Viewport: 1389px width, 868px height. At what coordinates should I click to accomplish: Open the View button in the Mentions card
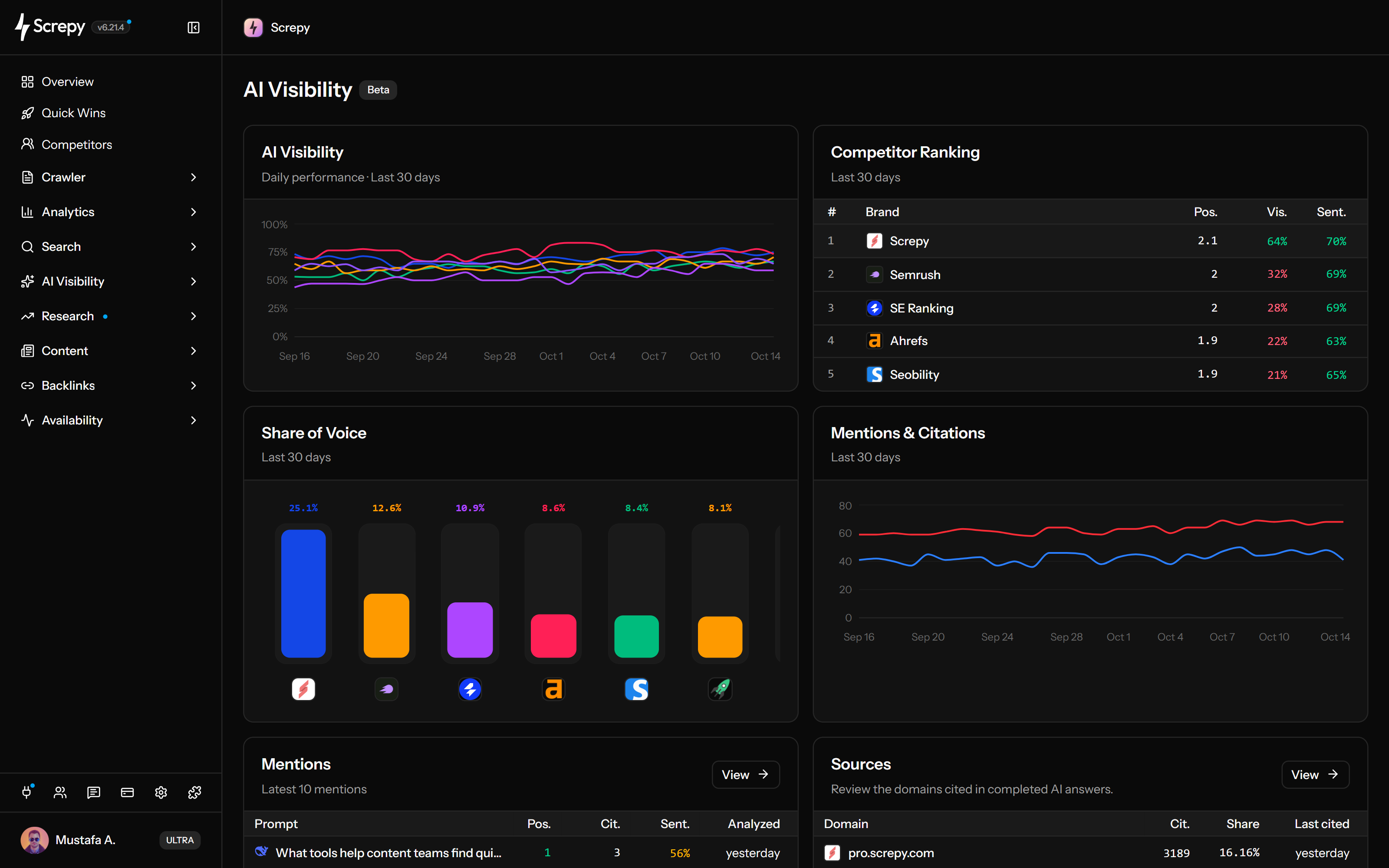[746, 774]
